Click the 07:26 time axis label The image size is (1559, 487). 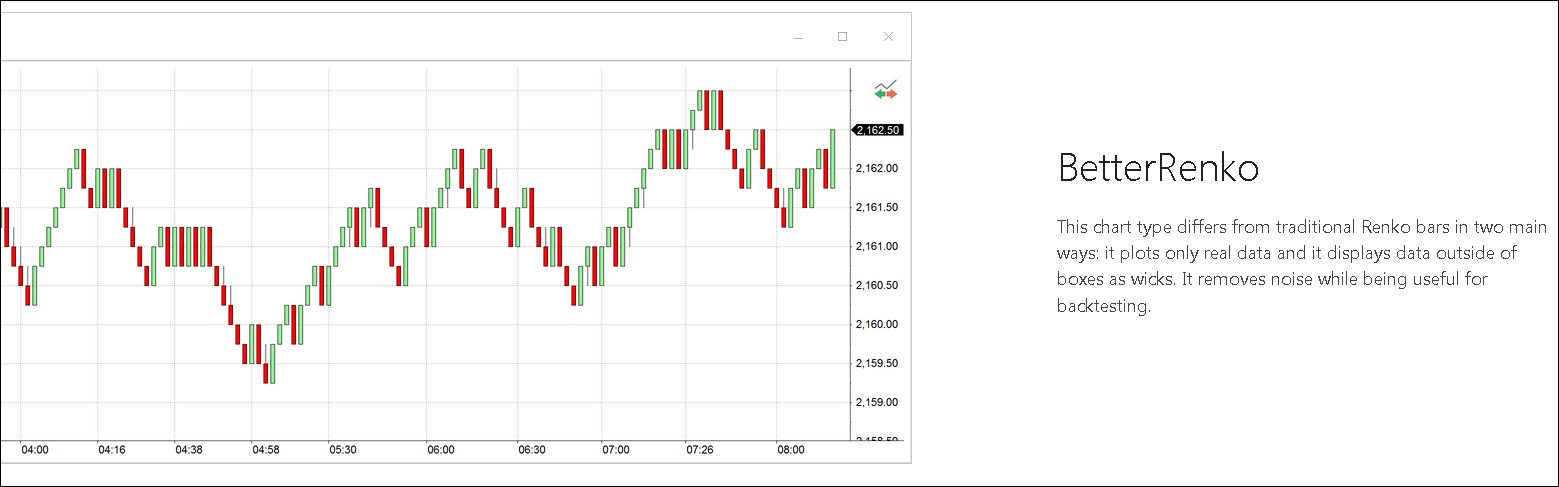[700, 450]
